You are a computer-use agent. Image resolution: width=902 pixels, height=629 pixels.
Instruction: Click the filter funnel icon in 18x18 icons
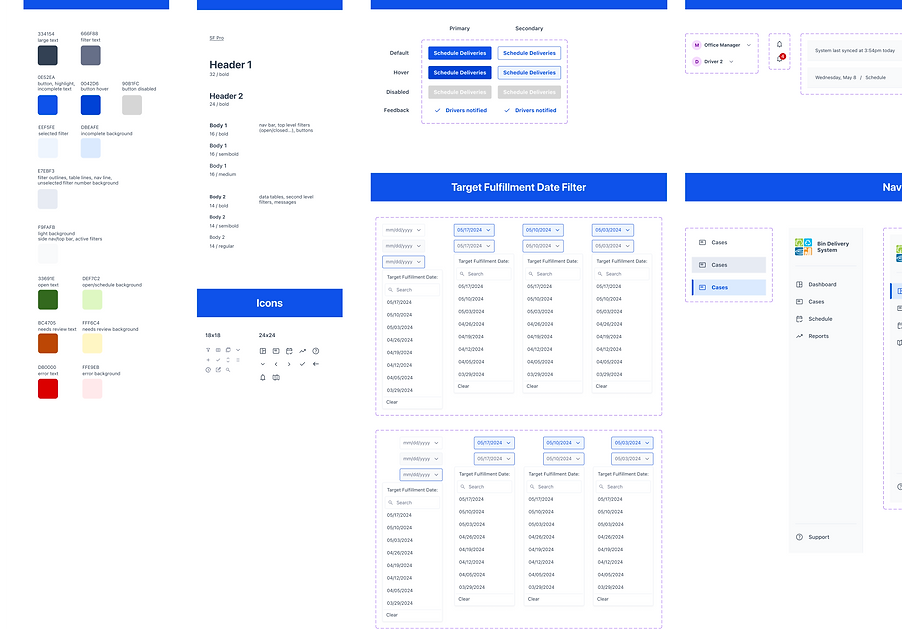click(x=208, y=350)
